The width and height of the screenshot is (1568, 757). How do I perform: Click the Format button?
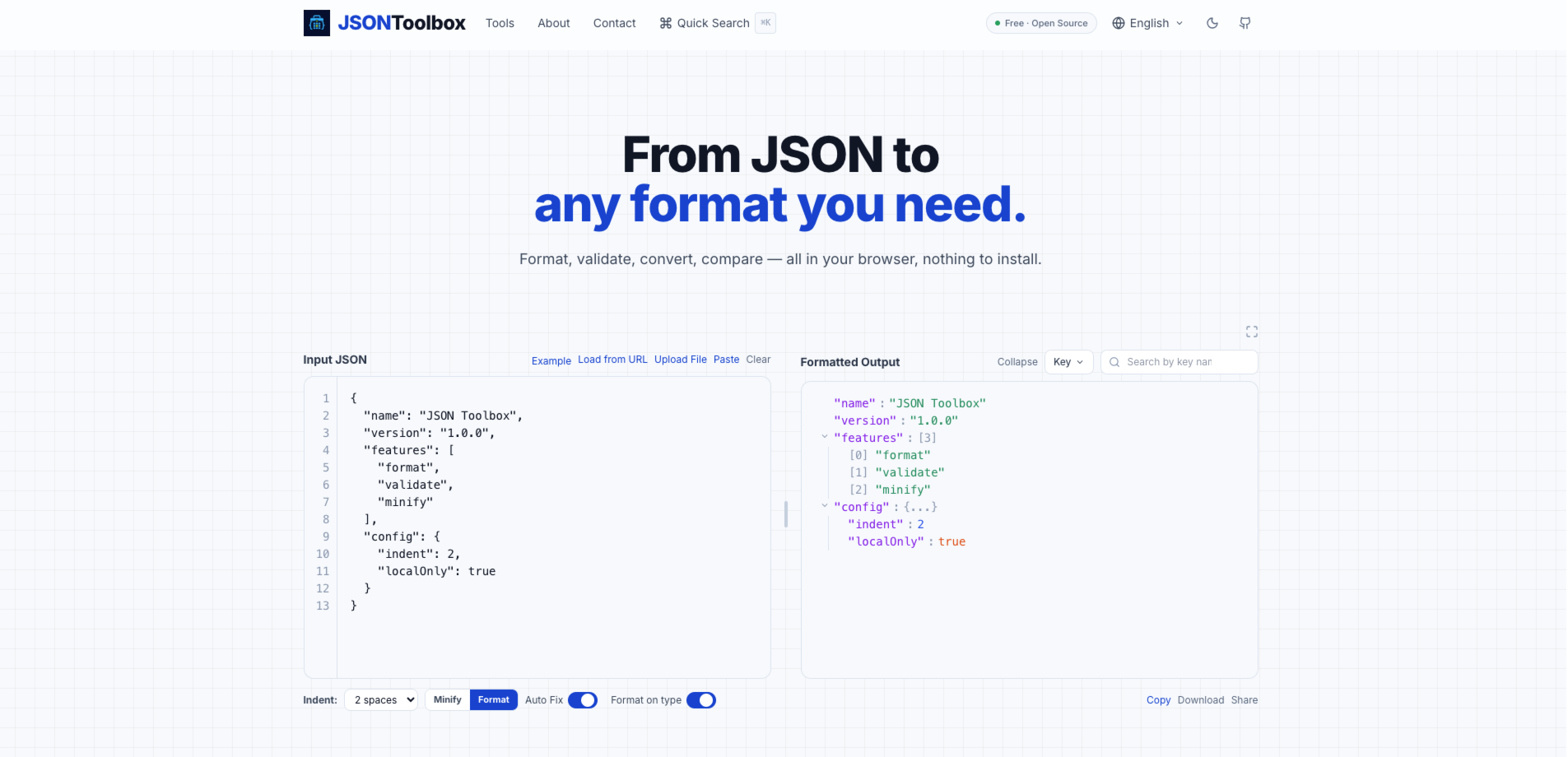[494, 700]
